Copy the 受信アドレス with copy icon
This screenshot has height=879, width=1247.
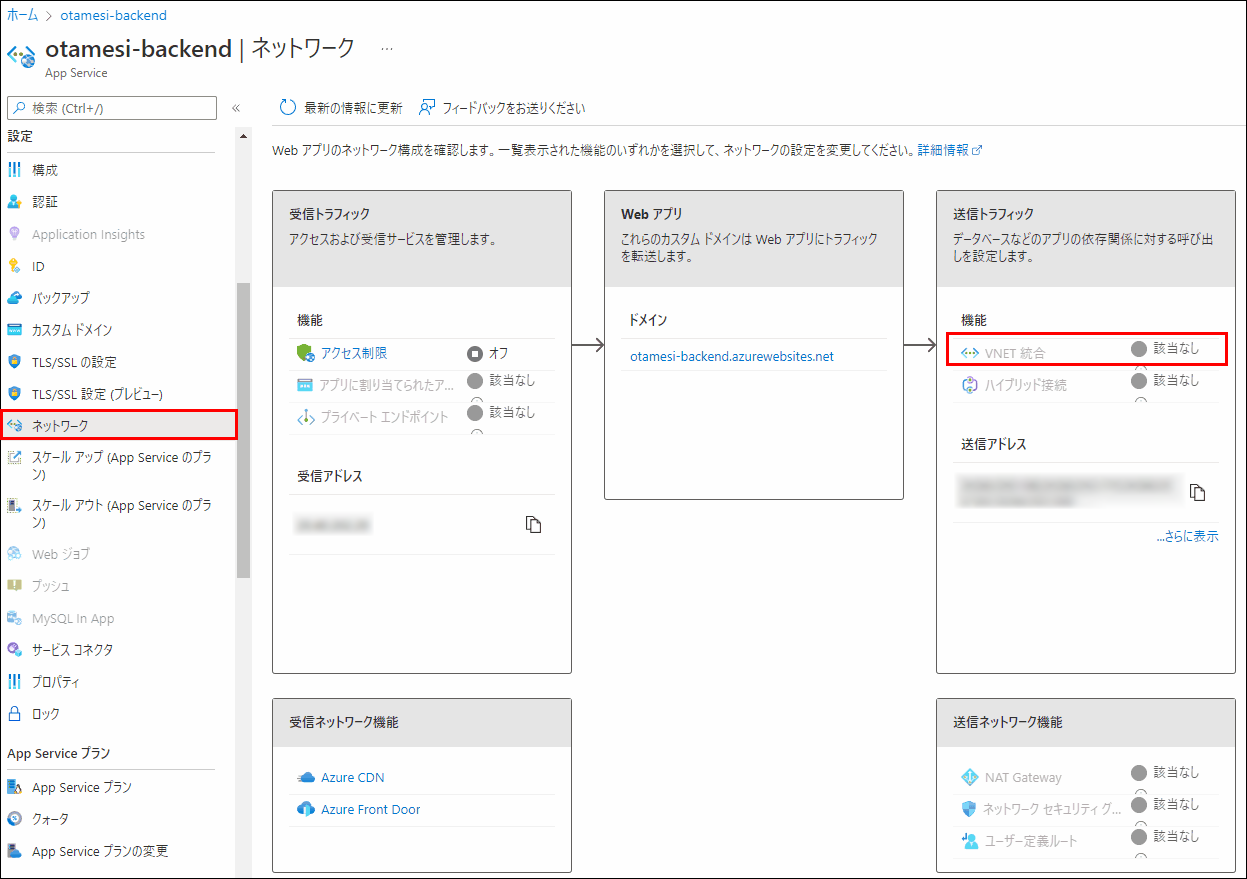[534, 525]
